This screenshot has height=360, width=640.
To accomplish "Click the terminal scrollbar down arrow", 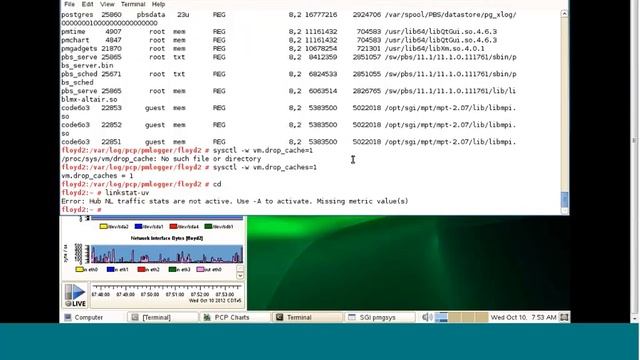I will 564,211.
